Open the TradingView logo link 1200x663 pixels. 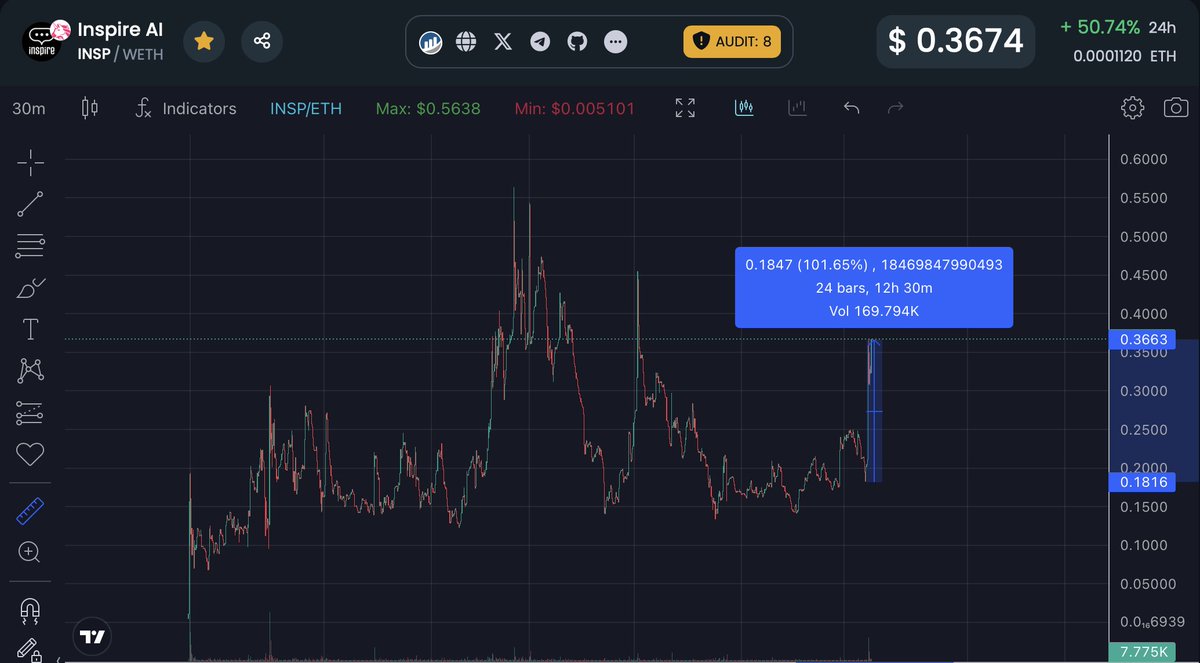[x=93, y=636]
